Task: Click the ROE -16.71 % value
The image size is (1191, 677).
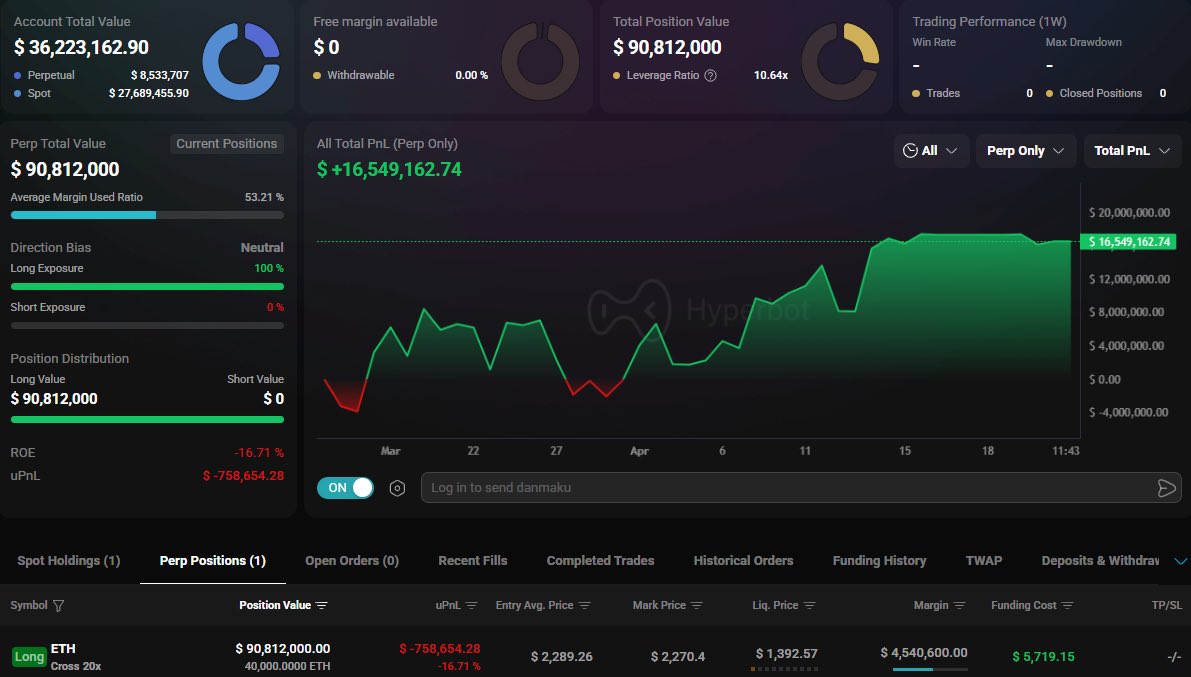Action: click(x=259, y=453)
